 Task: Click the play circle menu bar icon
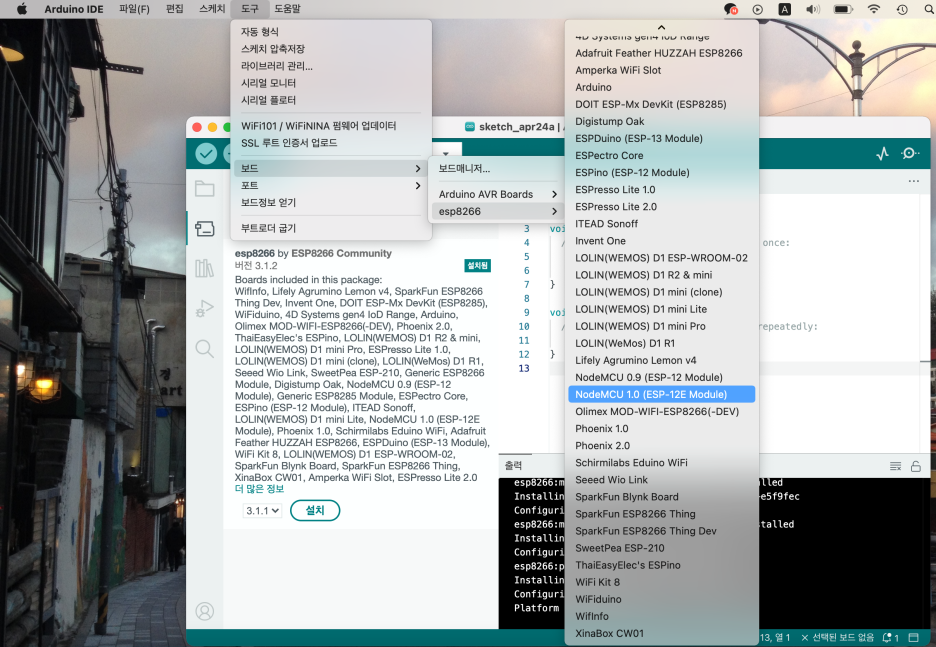pos(758,9)
